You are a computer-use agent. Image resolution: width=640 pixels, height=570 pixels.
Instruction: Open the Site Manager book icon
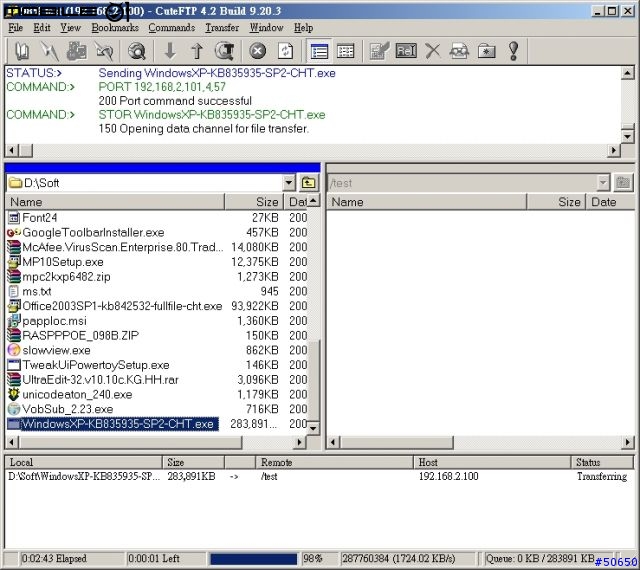pyautogui.click(x=22, y=51)
